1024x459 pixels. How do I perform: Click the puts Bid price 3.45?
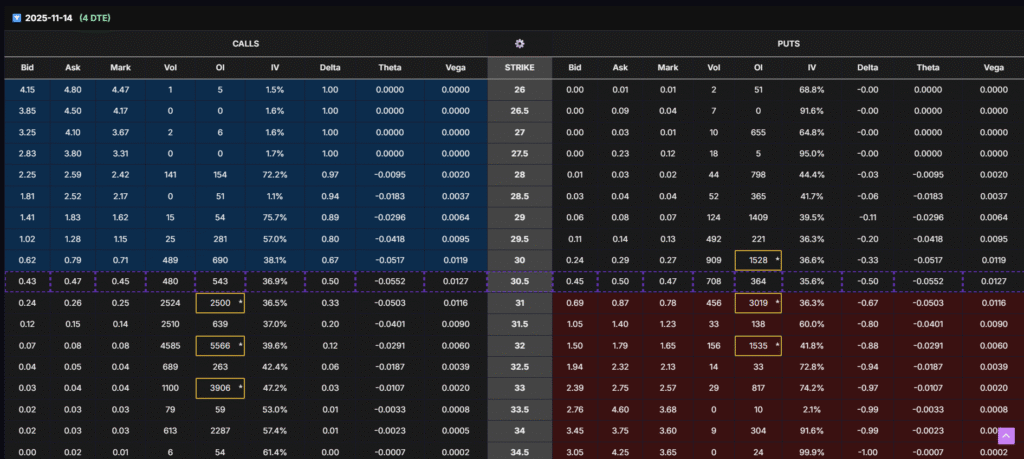click(x=574, y=429)
